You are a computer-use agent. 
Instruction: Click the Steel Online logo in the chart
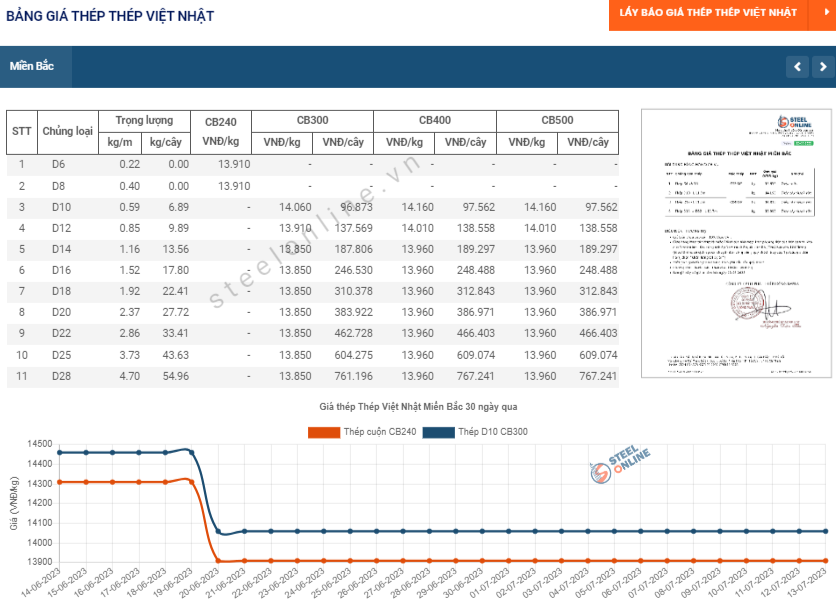pos(620,463)
